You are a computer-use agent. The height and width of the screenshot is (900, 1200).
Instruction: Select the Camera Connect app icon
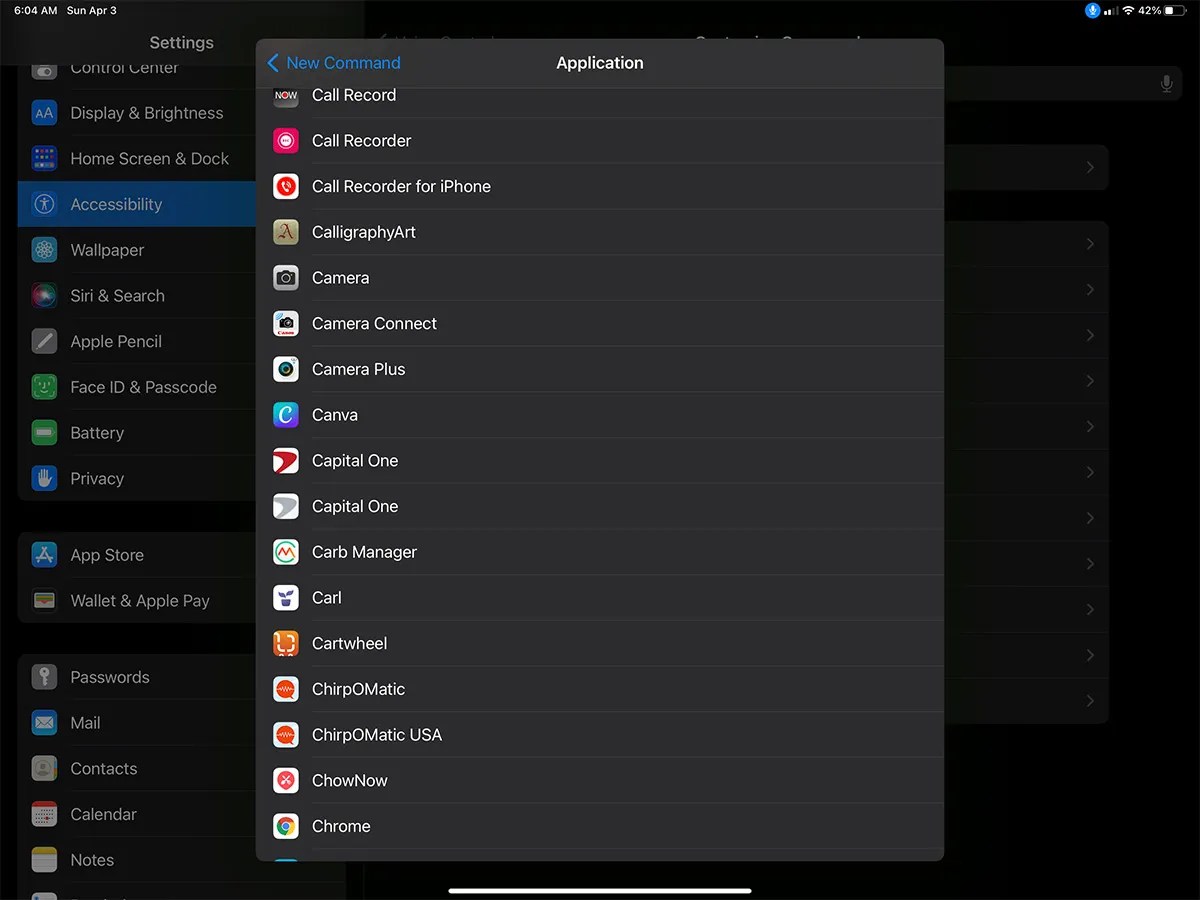285,323
